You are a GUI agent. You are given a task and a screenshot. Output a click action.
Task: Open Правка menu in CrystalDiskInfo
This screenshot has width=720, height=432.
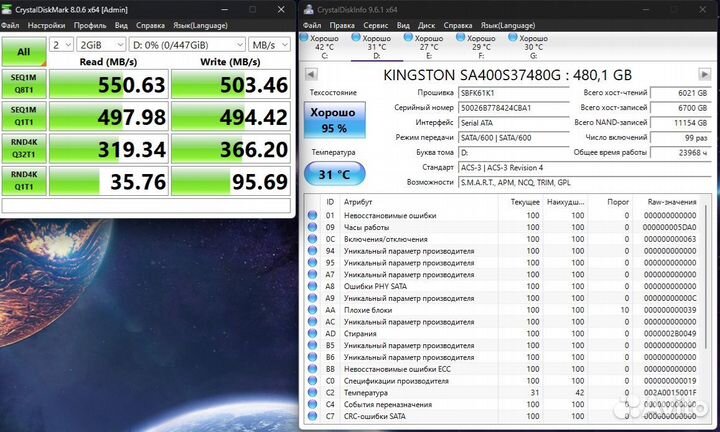[x=342, y=25]
